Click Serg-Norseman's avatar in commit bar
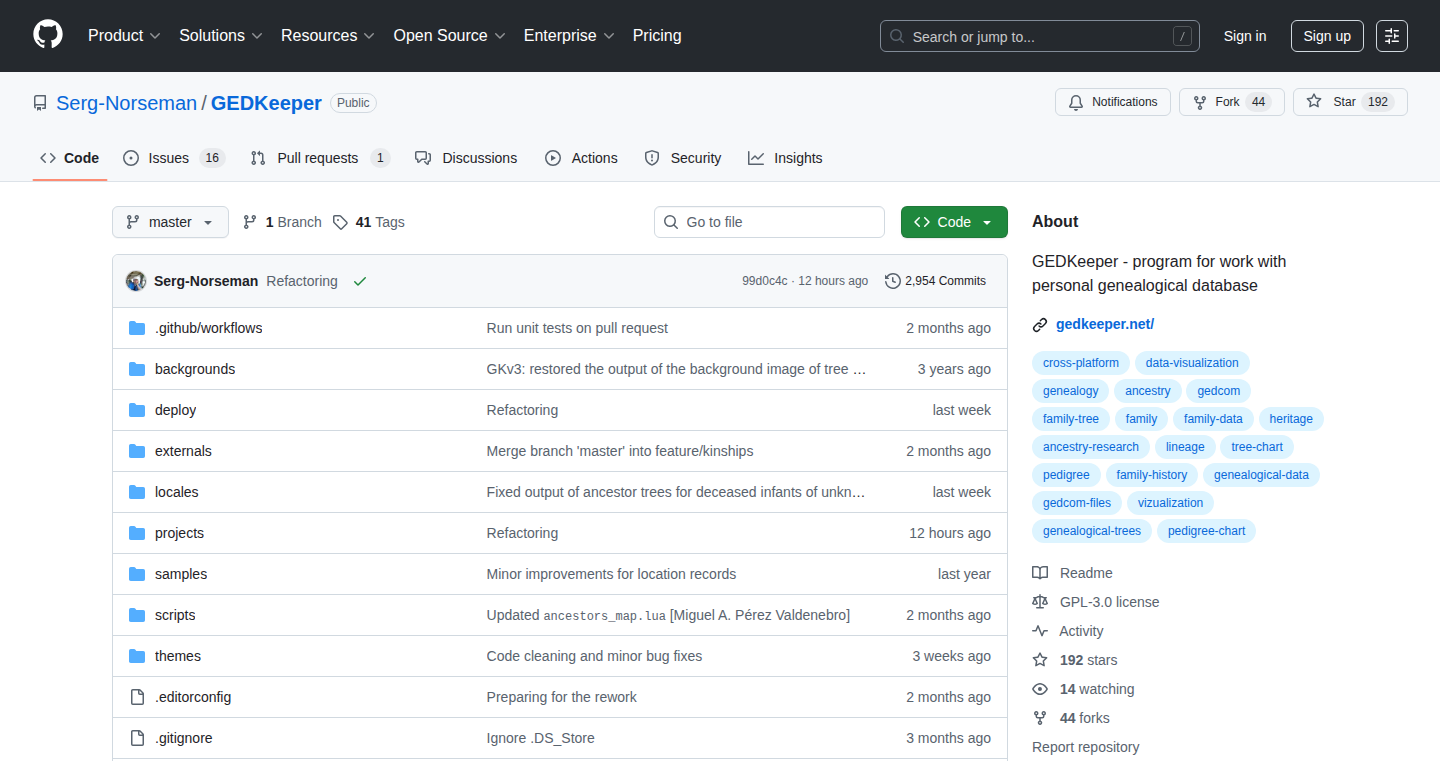Screen dimensions: 1440x761 point(136,281)
